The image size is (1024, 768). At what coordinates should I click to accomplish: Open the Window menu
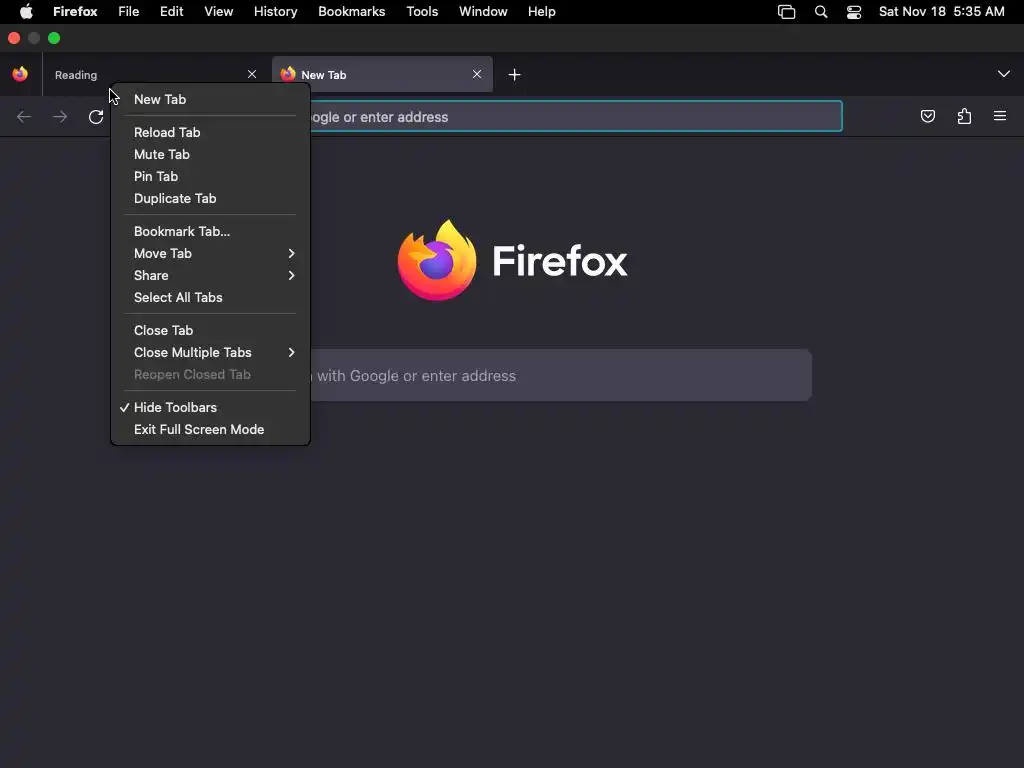coord(483,12)
